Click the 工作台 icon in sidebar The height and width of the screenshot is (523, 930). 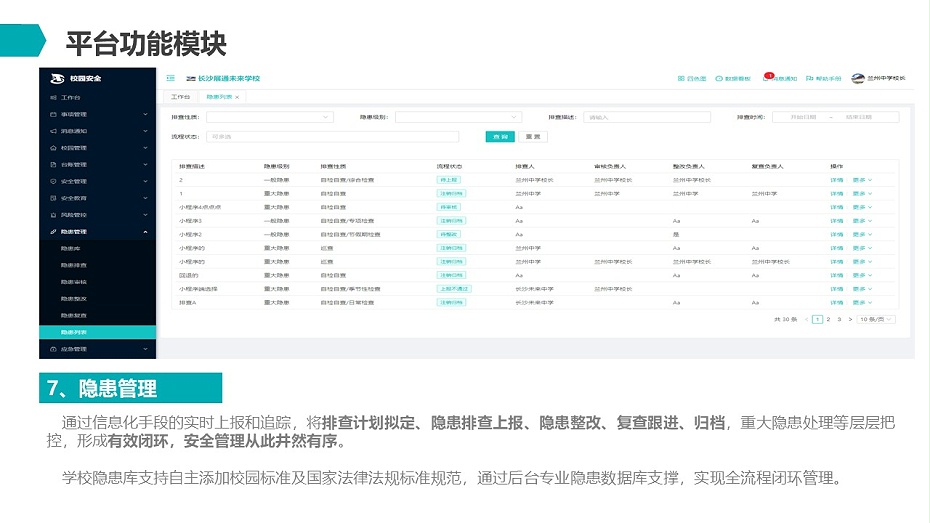click(x=53, y=97)
